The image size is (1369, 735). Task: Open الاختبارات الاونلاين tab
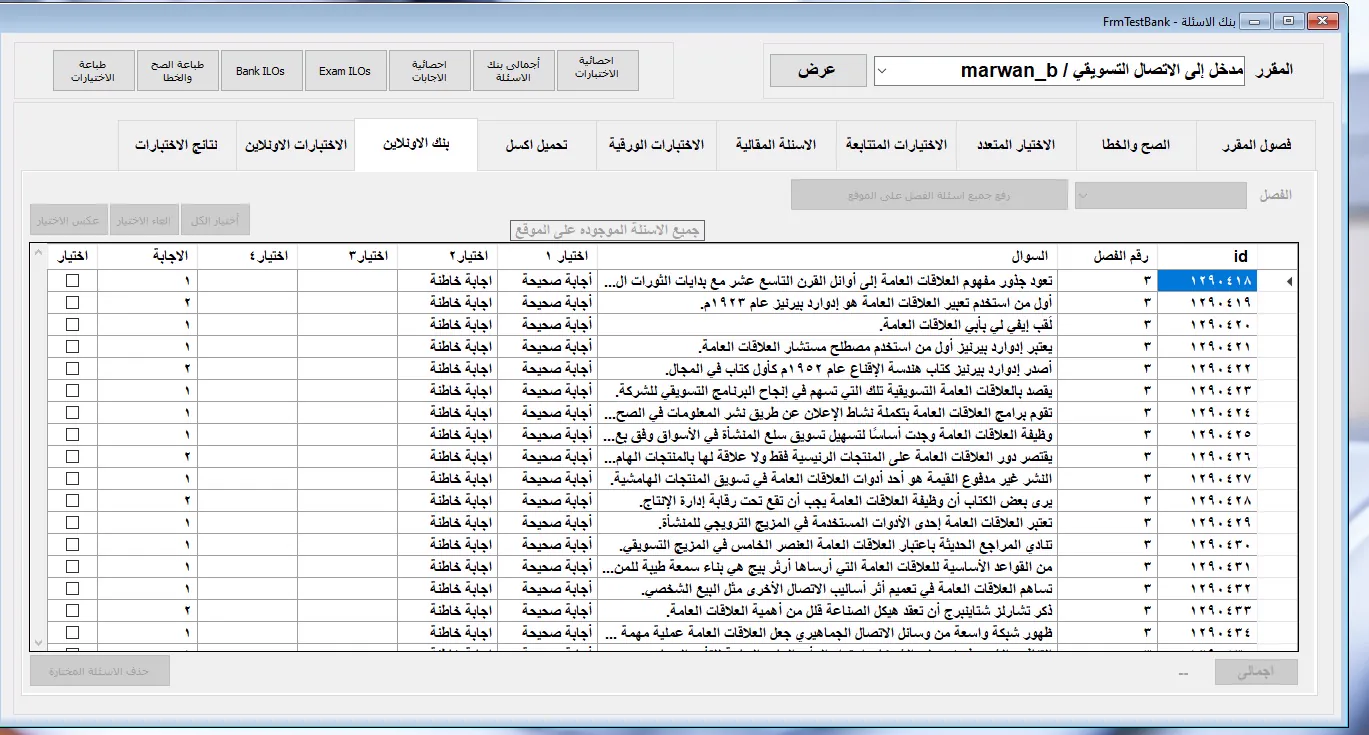point(296,145)
